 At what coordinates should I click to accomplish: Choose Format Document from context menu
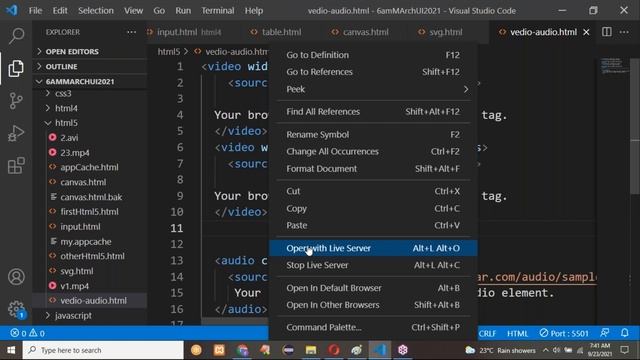[x=373, y=169]
